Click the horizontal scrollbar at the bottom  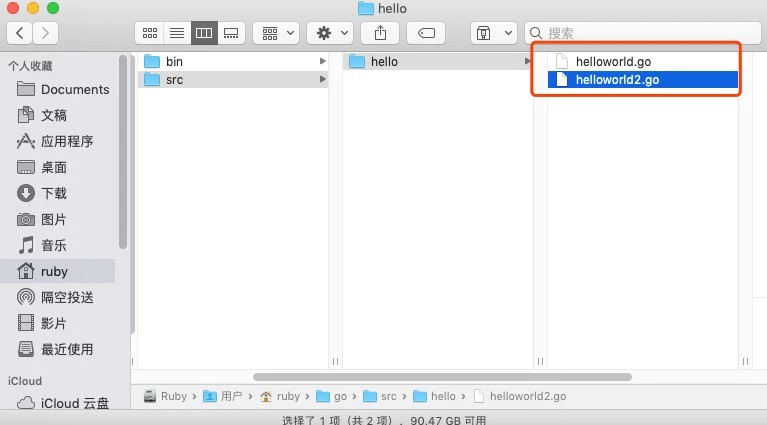(x=442, y=377)
